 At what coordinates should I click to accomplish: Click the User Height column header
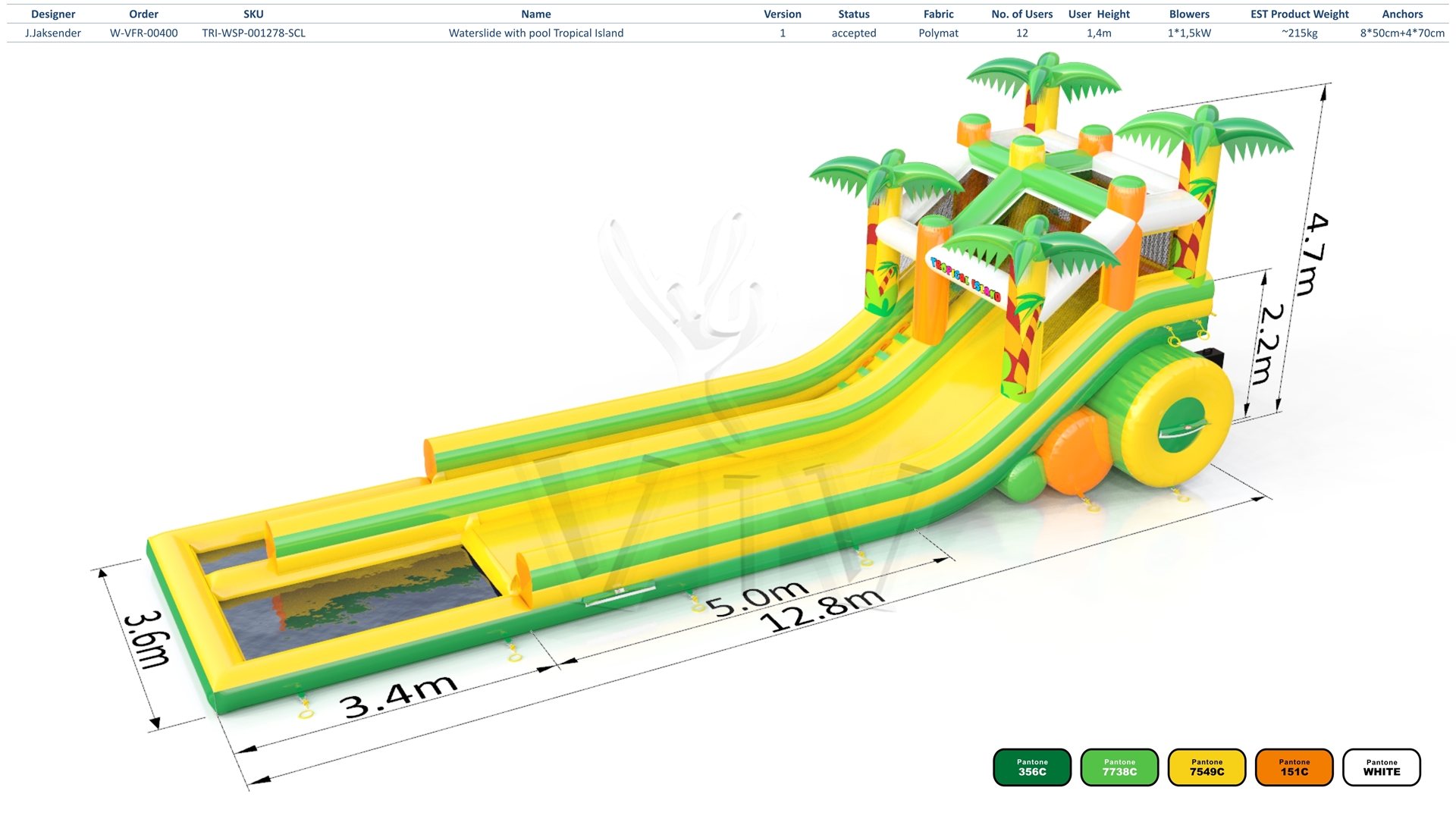[x=1099, y=14]
